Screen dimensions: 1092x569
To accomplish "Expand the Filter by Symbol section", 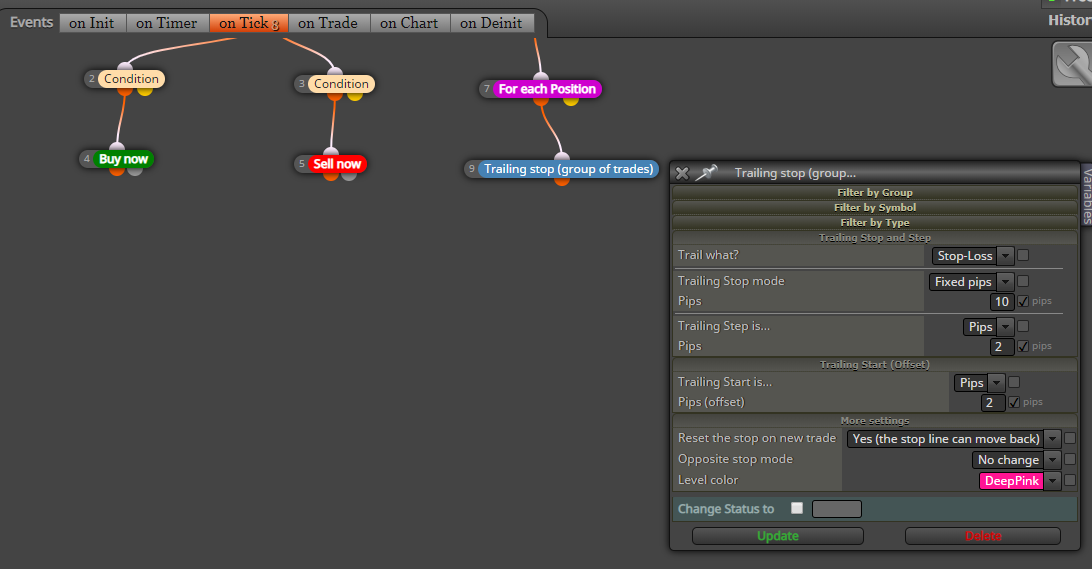I will 875,208.
